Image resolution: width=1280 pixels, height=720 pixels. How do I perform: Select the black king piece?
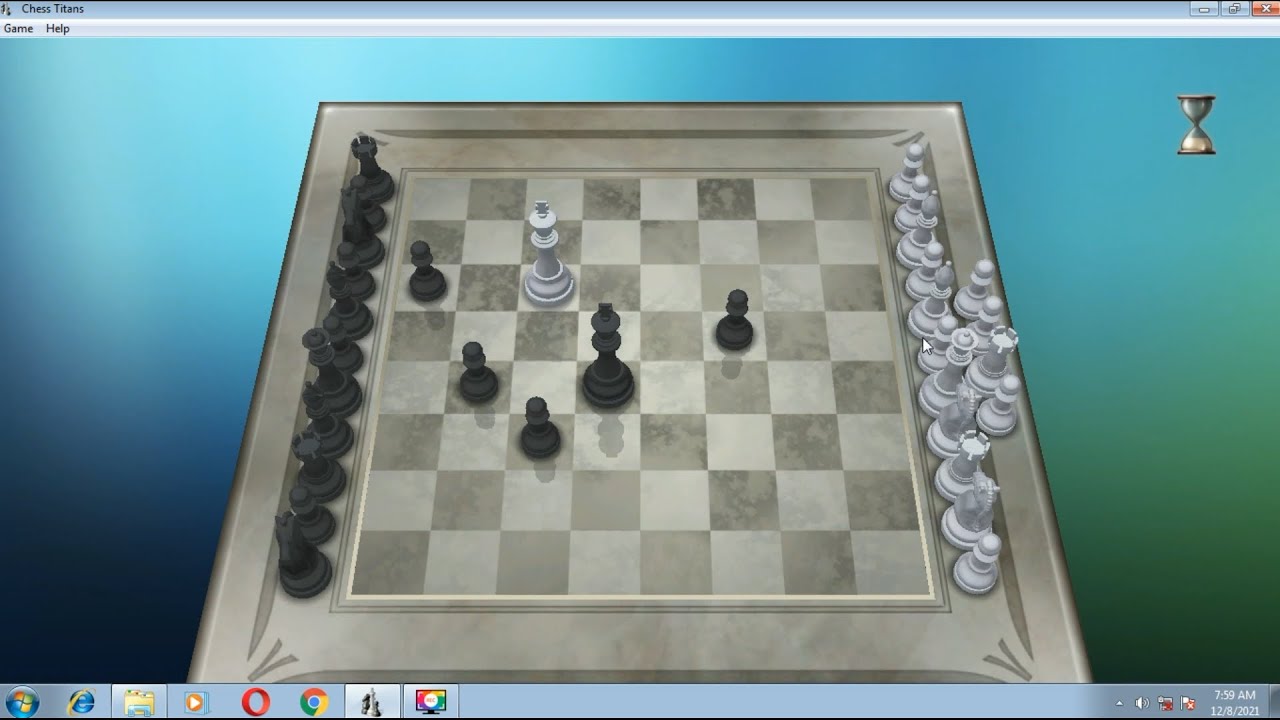coord(607,356)
